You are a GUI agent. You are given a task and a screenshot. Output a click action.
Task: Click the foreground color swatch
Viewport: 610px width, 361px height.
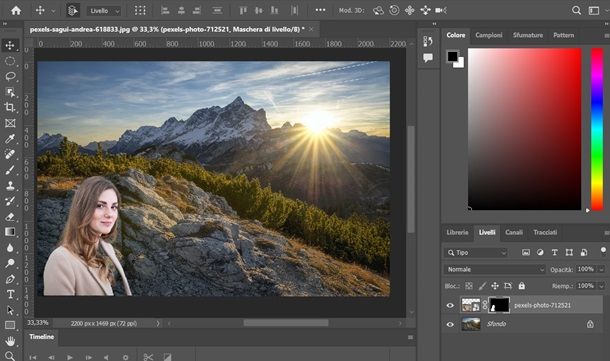(x=452, y=56)
